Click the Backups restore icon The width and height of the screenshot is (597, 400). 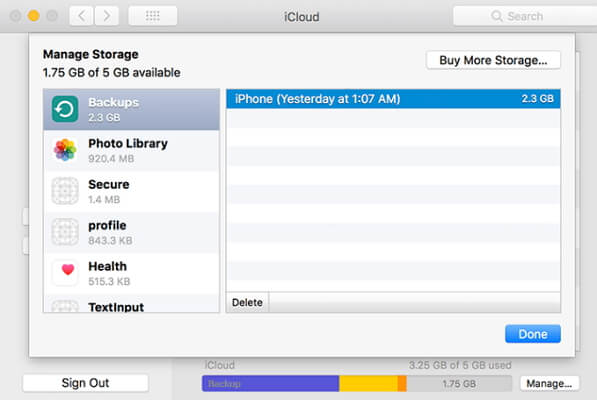[x=65, y=109]
